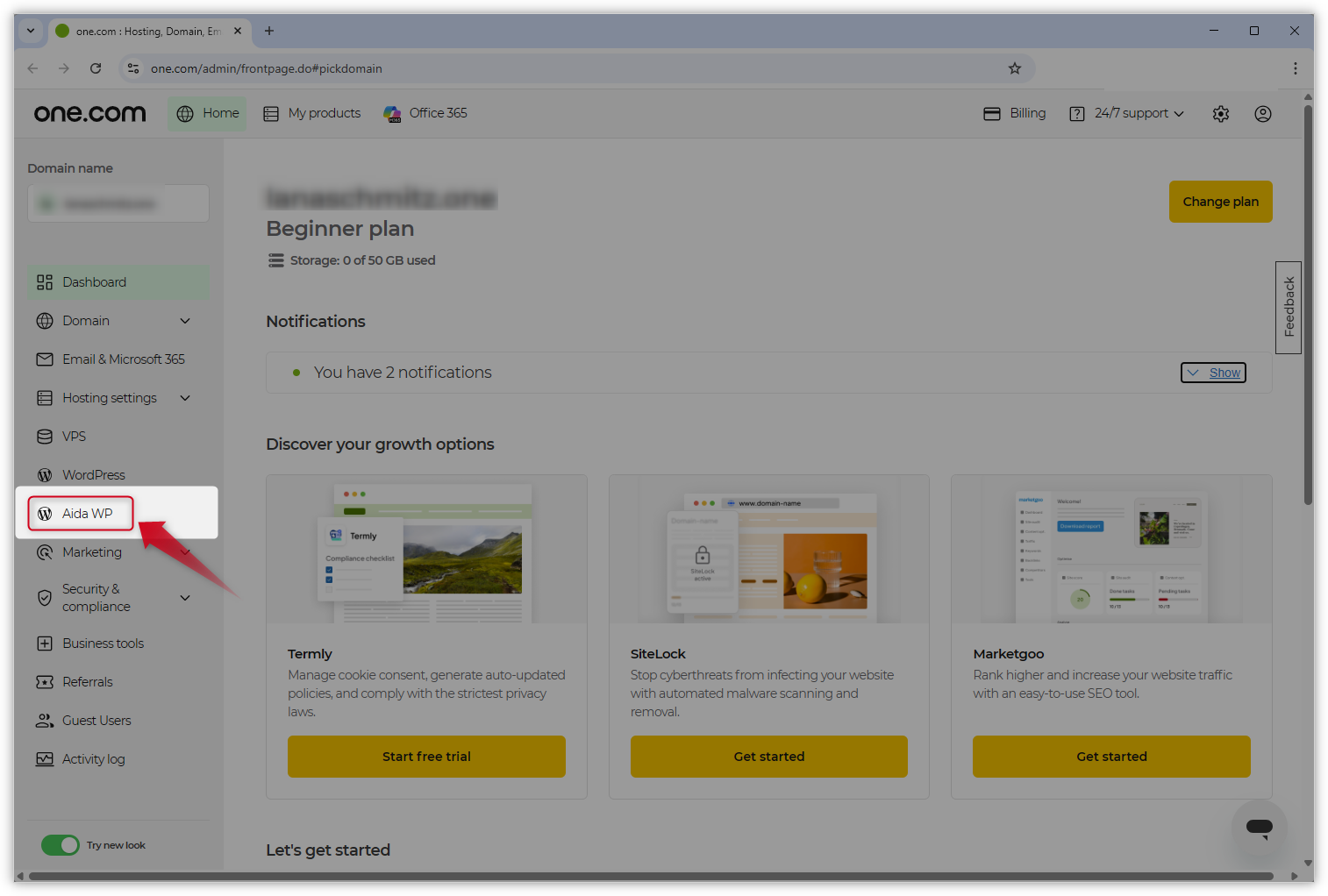The image size is (1328, 896).
Task: Click the Business tools plus icon
Action: click(45, 644)
